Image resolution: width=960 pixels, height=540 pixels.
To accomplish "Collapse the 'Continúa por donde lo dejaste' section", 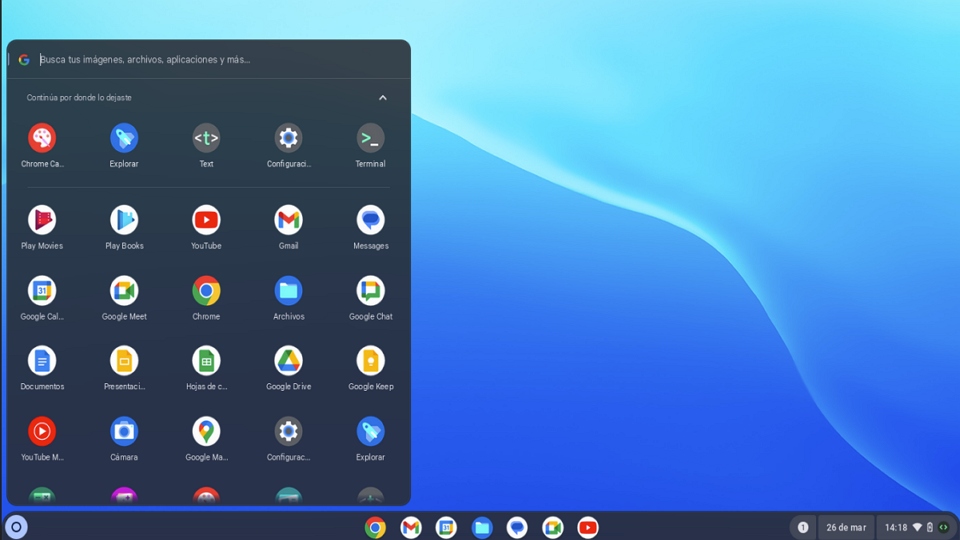I will [383, 97].
